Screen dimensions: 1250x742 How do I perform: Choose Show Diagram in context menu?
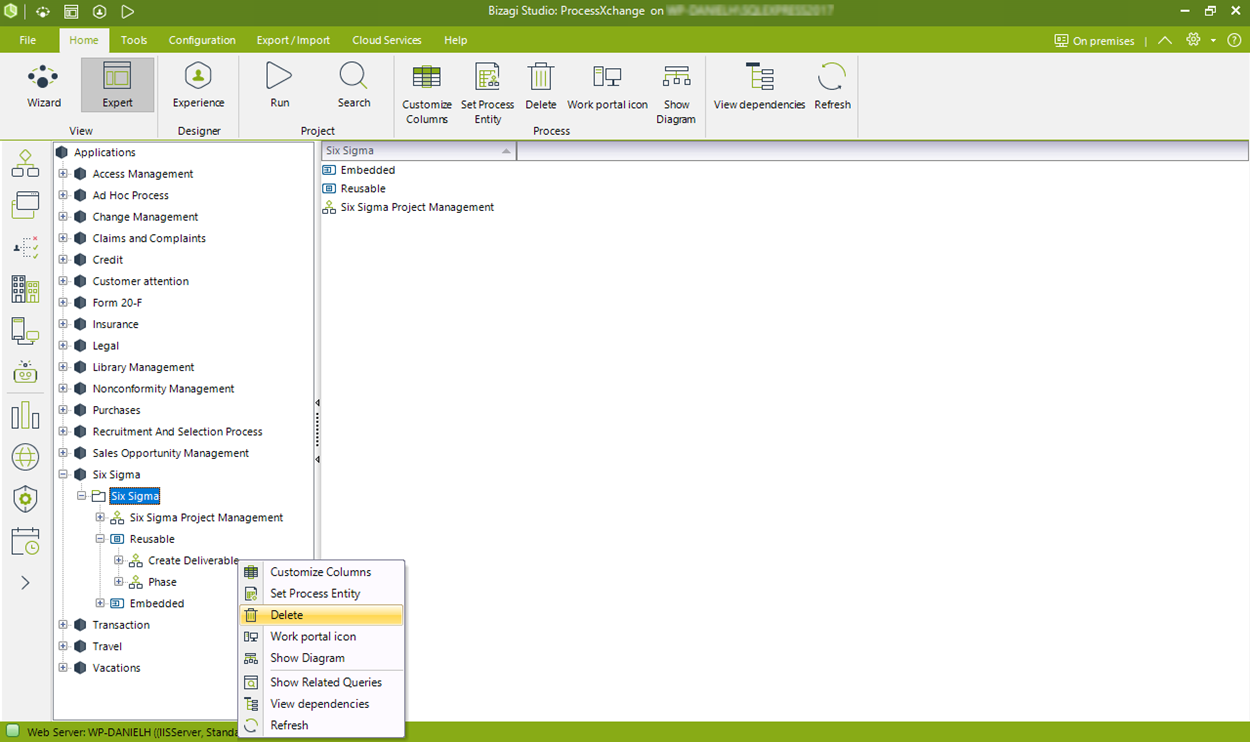(x=321, y=658)
